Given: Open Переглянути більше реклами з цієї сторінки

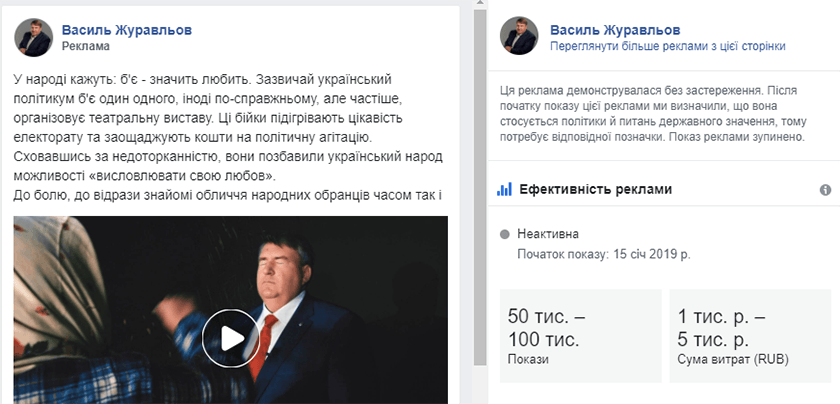Looking at the screenshot, I should [x=667, y=46].
